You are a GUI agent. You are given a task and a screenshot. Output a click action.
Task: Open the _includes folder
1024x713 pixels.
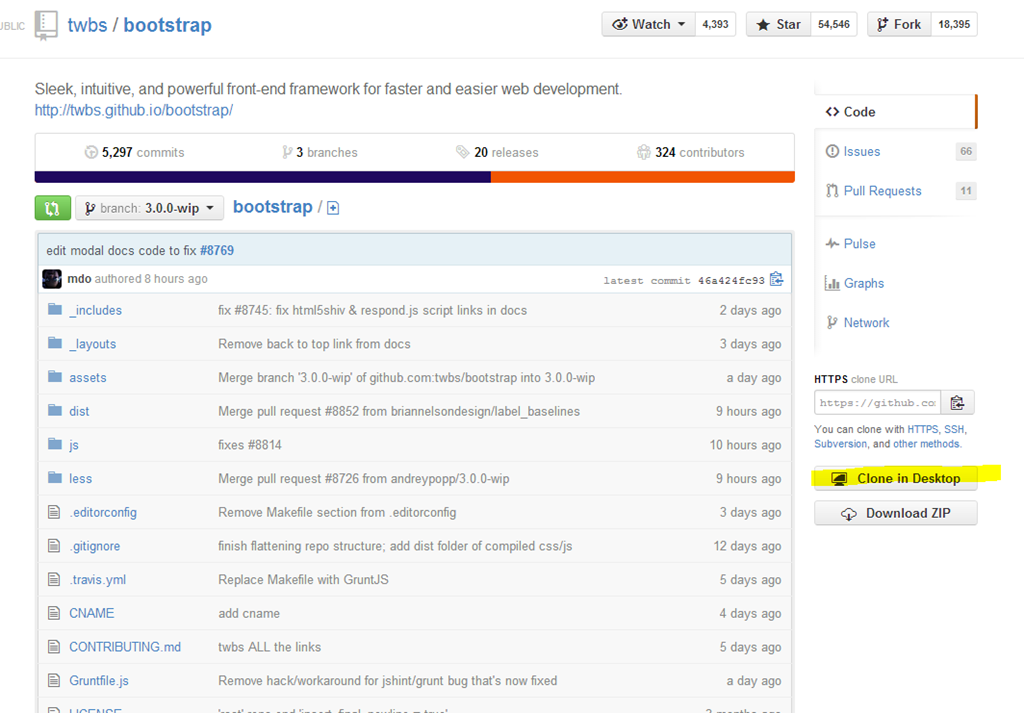tap(95, 310)
